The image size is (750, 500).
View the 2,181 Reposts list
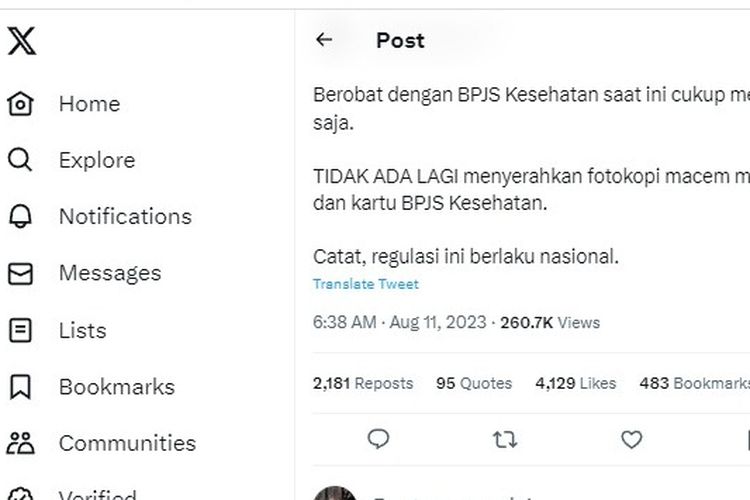pyautogui.click(x=363, y=383)
